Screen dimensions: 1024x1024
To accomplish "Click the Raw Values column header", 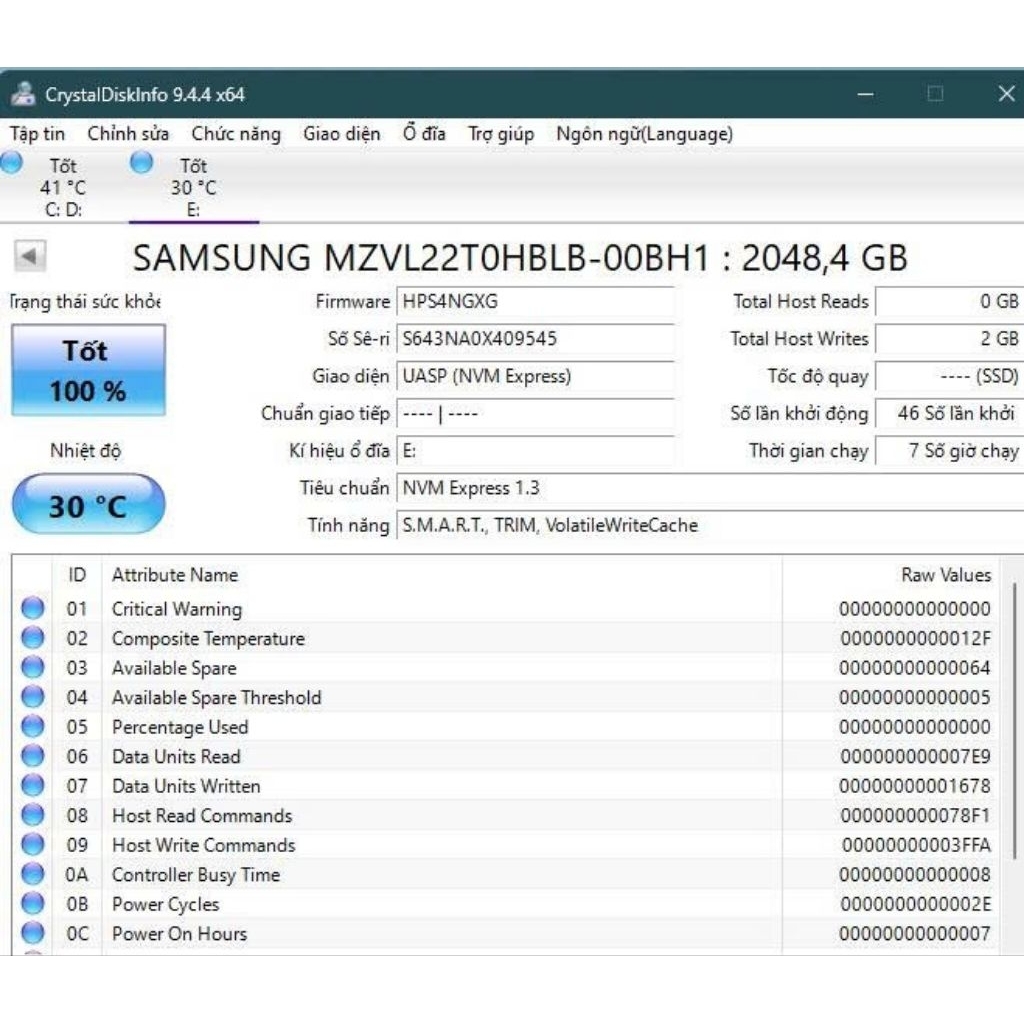I will coord(945,575).
